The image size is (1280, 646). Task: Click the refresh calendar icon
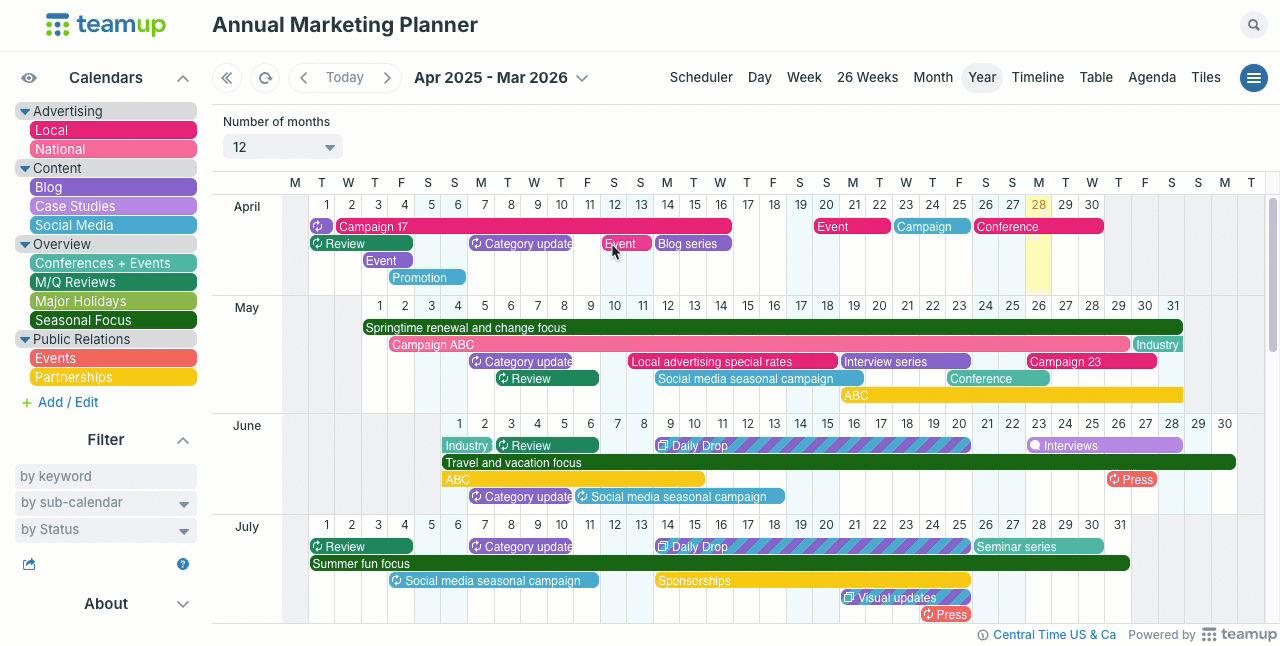[264, 78]
